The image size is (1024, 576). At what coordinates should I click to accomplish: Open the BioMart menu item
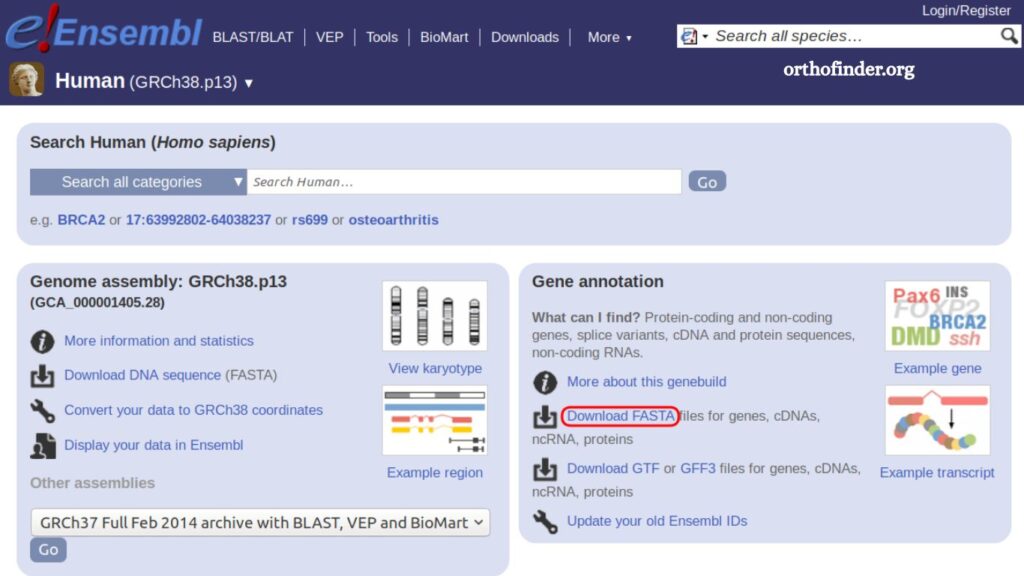(x=444, y=37)
